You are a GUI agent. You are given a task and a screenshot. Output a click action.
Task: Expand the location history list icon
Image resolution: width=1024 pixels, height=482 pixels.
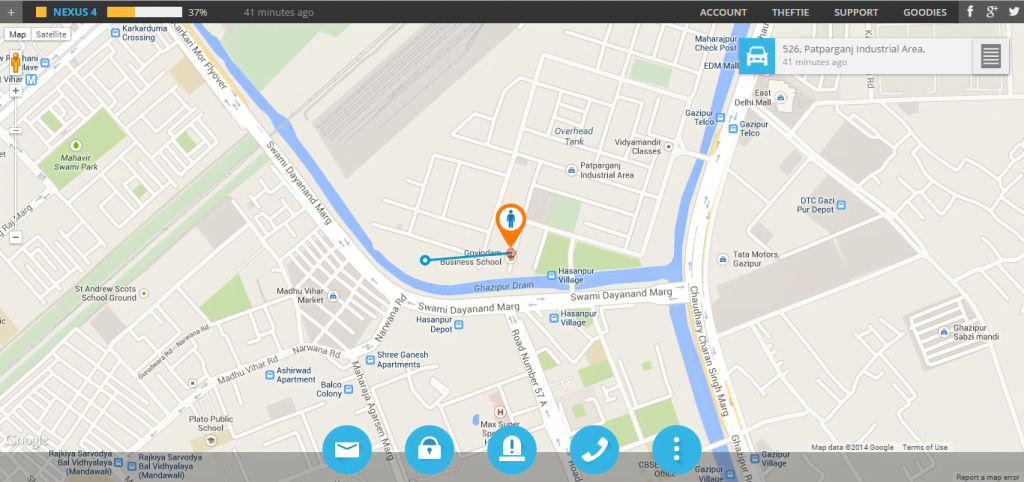pos(991,56)
